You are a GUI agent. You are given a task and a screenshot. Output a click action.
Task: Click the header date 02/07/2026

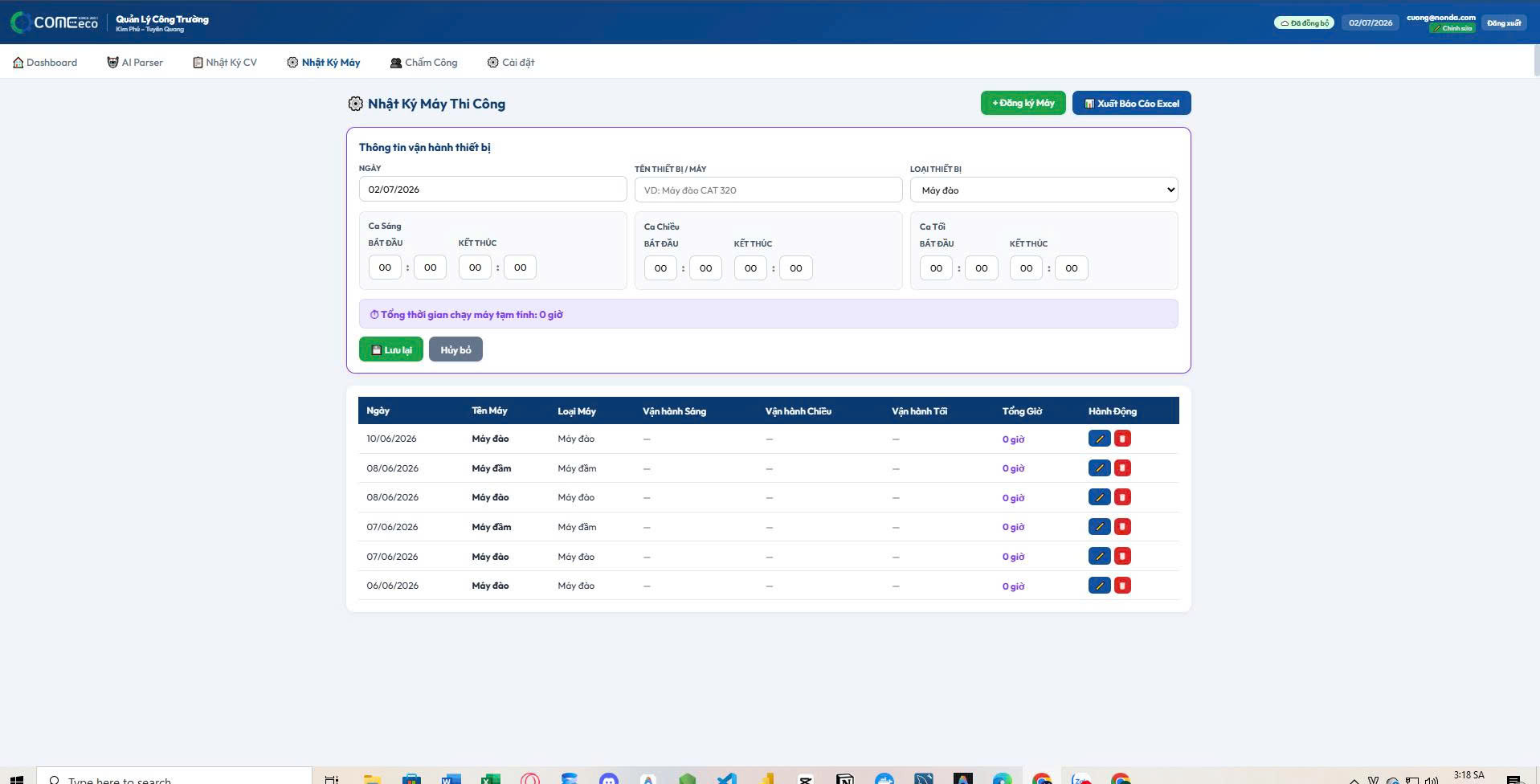tap(1370, 22)
